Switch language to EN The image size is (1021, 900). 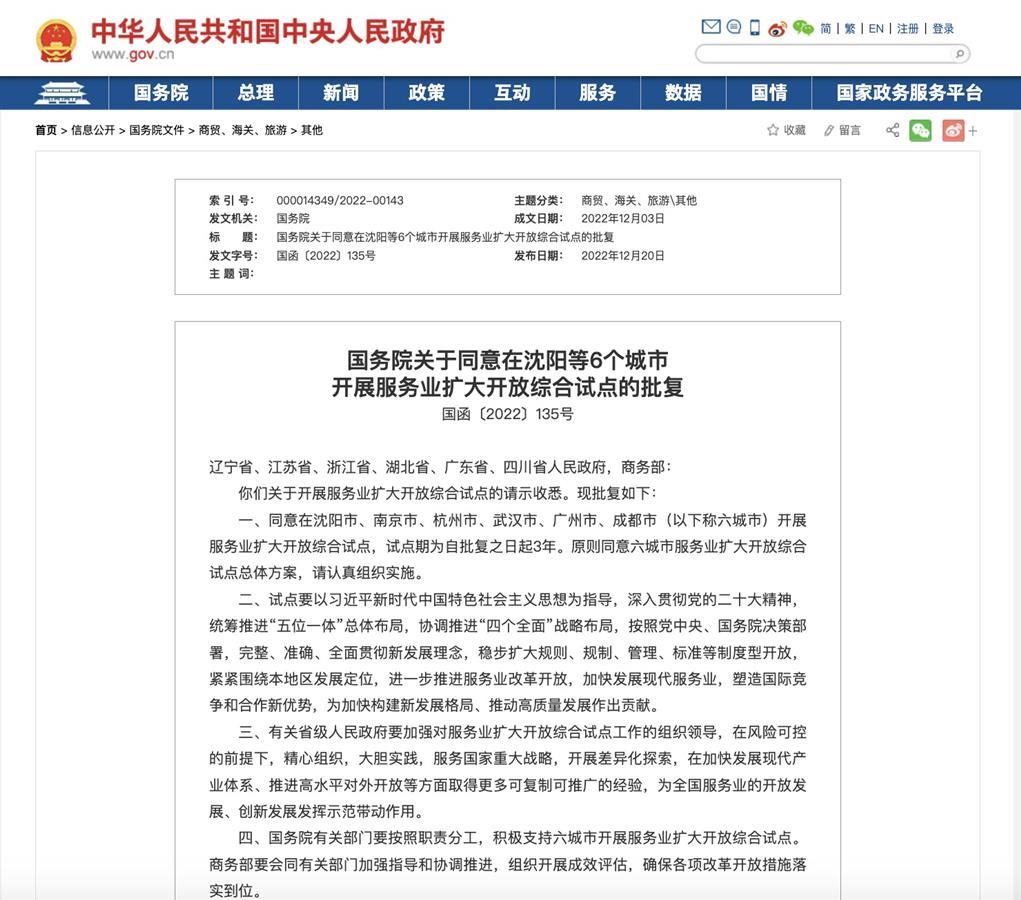pyautogui.click(x=876, y=29)
